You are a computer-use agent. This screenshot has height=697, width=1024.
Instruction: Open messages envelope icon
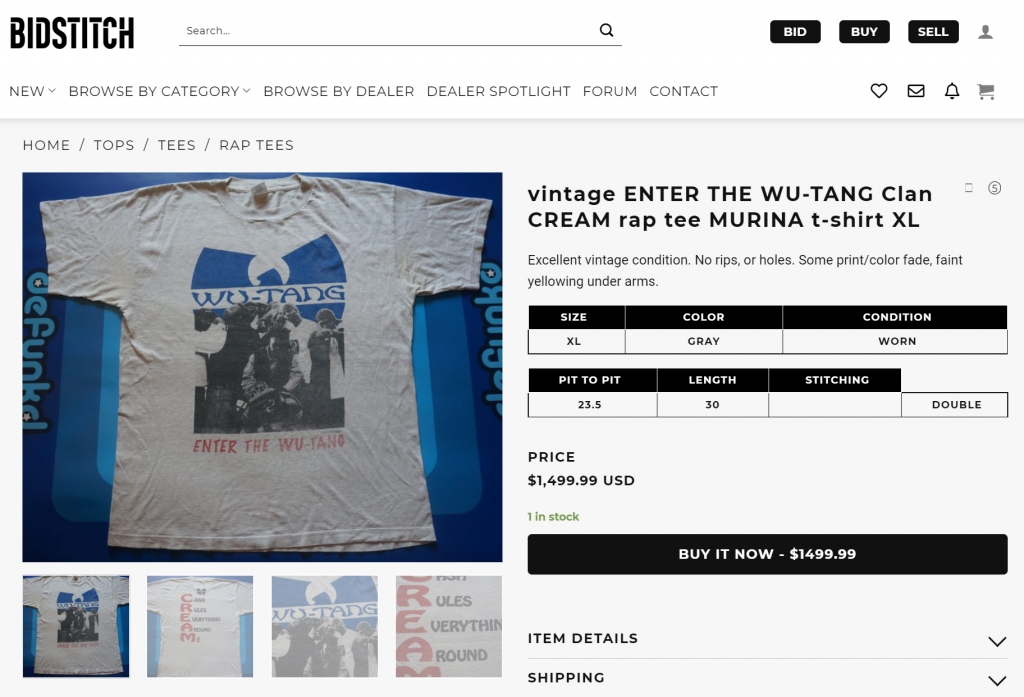pyautogui.click(x=915, y=91)
